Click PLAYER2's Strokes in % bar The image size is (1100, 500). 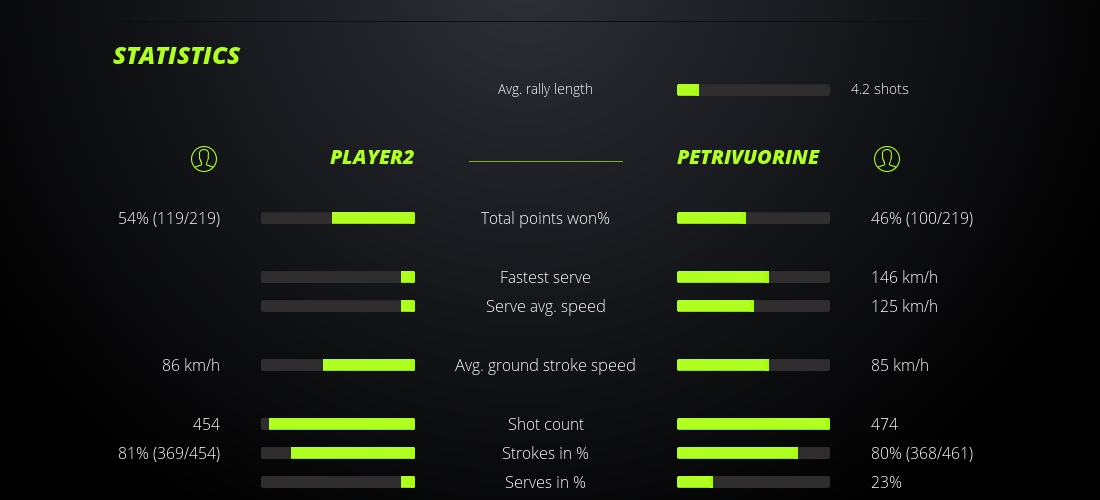(x=338, y=453)
